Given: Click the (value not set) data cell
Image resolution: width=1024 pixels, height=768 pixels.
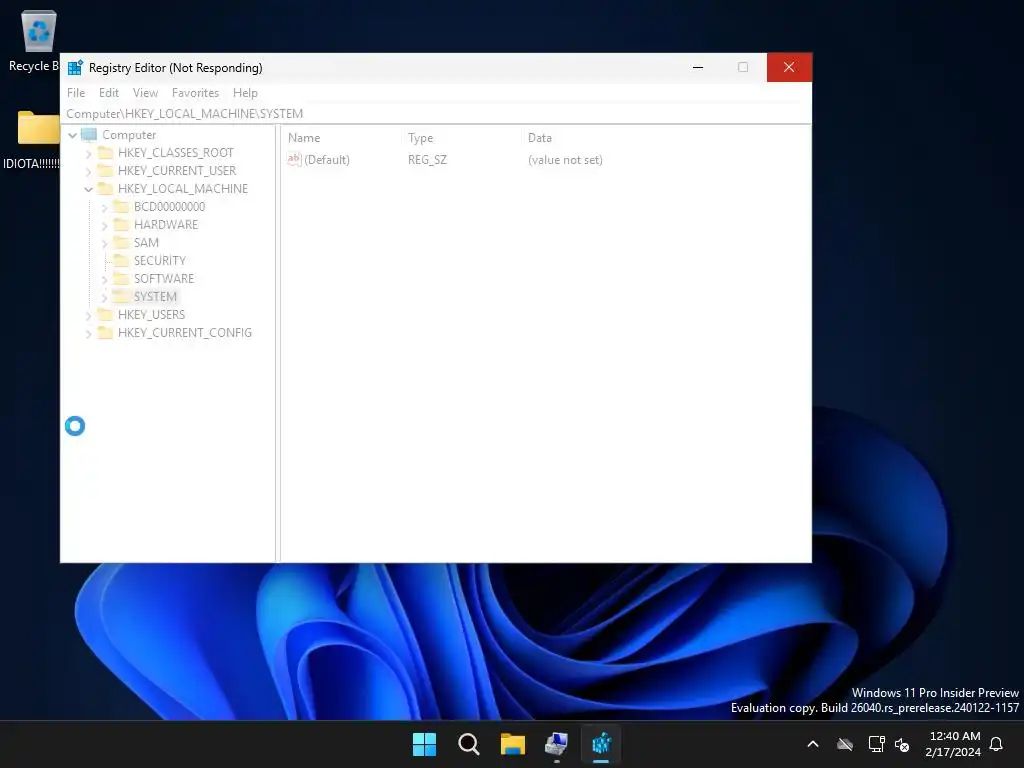Looking at the screenshot, I should (x=566, y=160).
